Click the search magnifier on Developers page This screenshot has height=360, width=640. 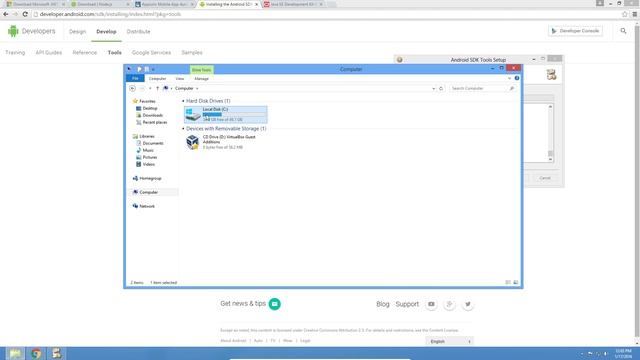623,31
